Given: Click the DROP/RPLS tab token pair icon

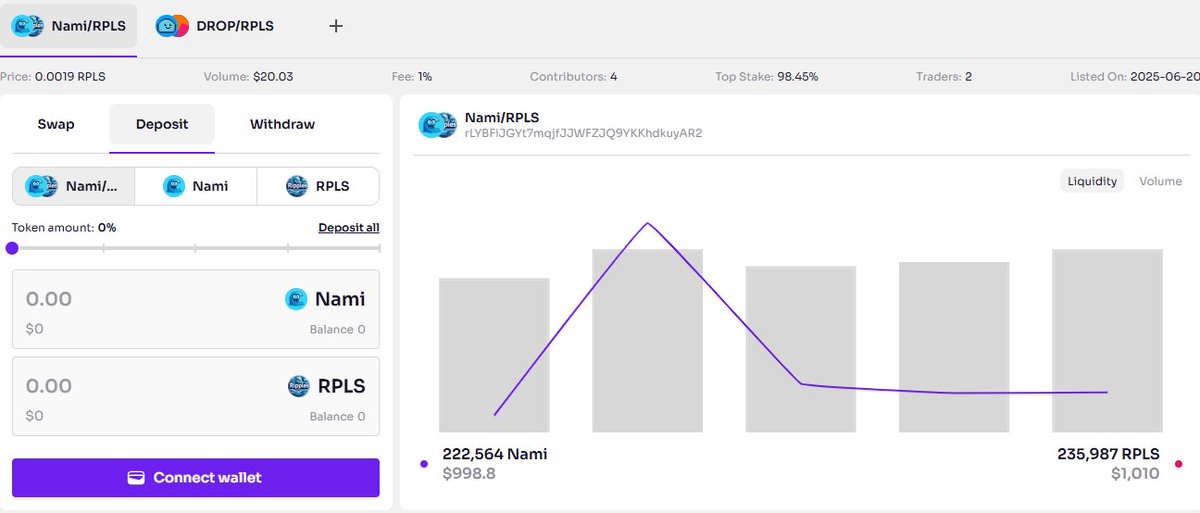Looking at the screenshot, I should (172, 26).
